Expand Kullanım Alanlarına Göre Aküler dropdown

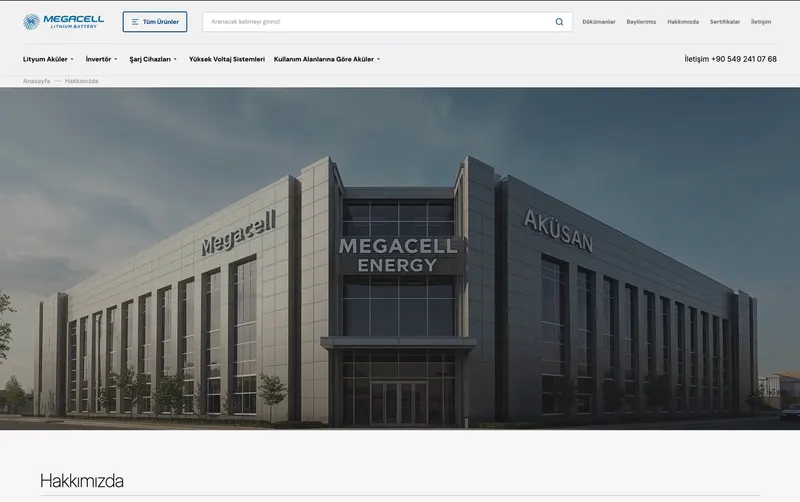click(x=327, y=59)
